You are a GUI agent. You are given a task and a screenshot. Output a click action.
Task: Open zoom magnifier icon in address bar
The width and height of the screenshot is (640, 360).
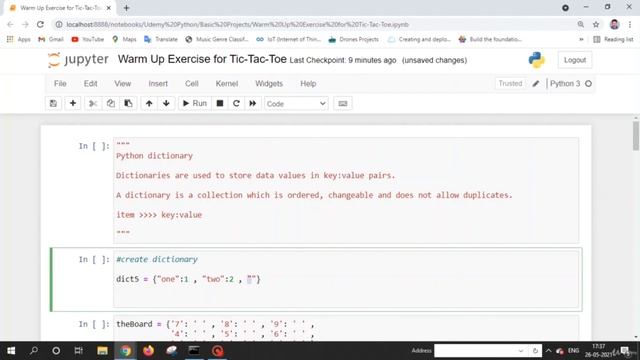tap(580, 24)
